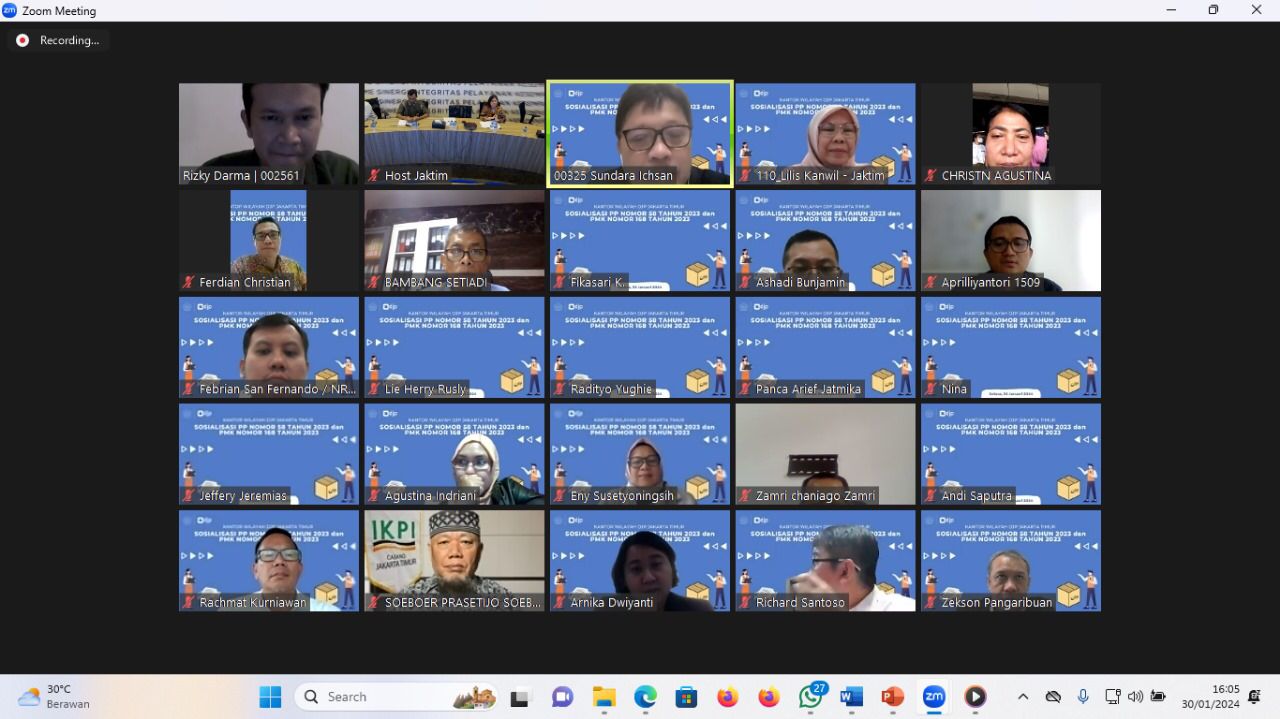Select Sundara Ichsan's active speaker video
This screenshot has width=1280, height=719.
[x=640, y=133]
